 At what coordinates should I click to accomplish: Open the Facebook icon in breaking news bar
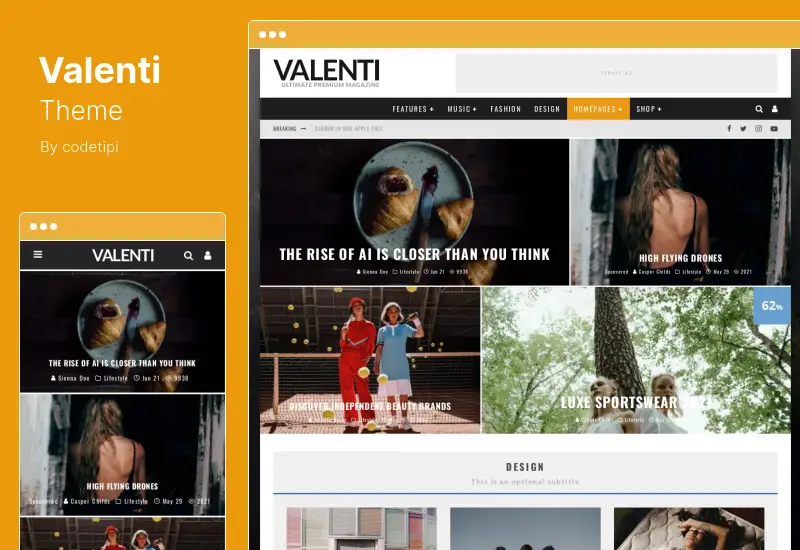click(x=729, y=129)
